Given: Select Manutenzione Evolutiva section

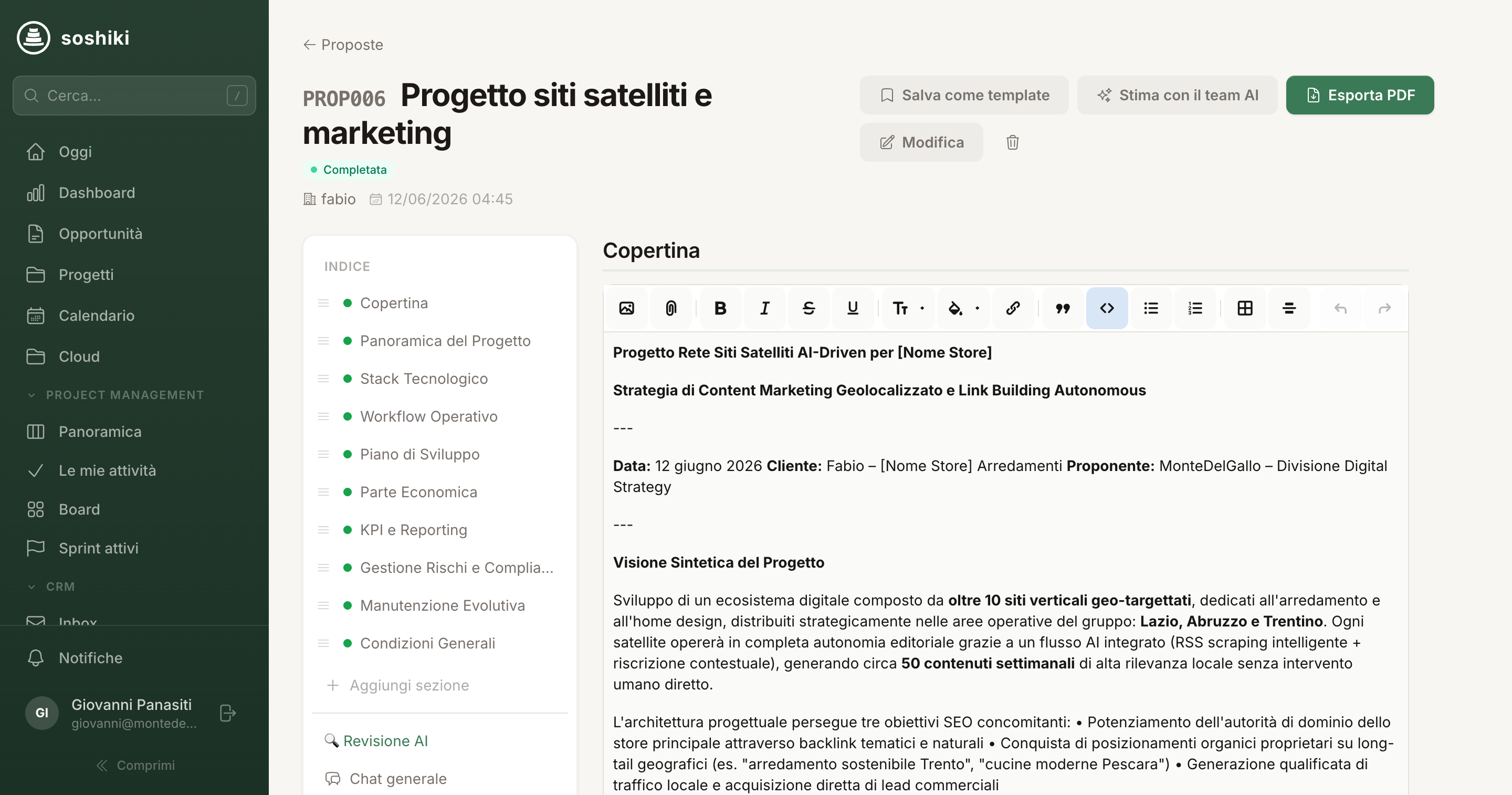Looking at the screenshot, I should [x=443, y=605].
